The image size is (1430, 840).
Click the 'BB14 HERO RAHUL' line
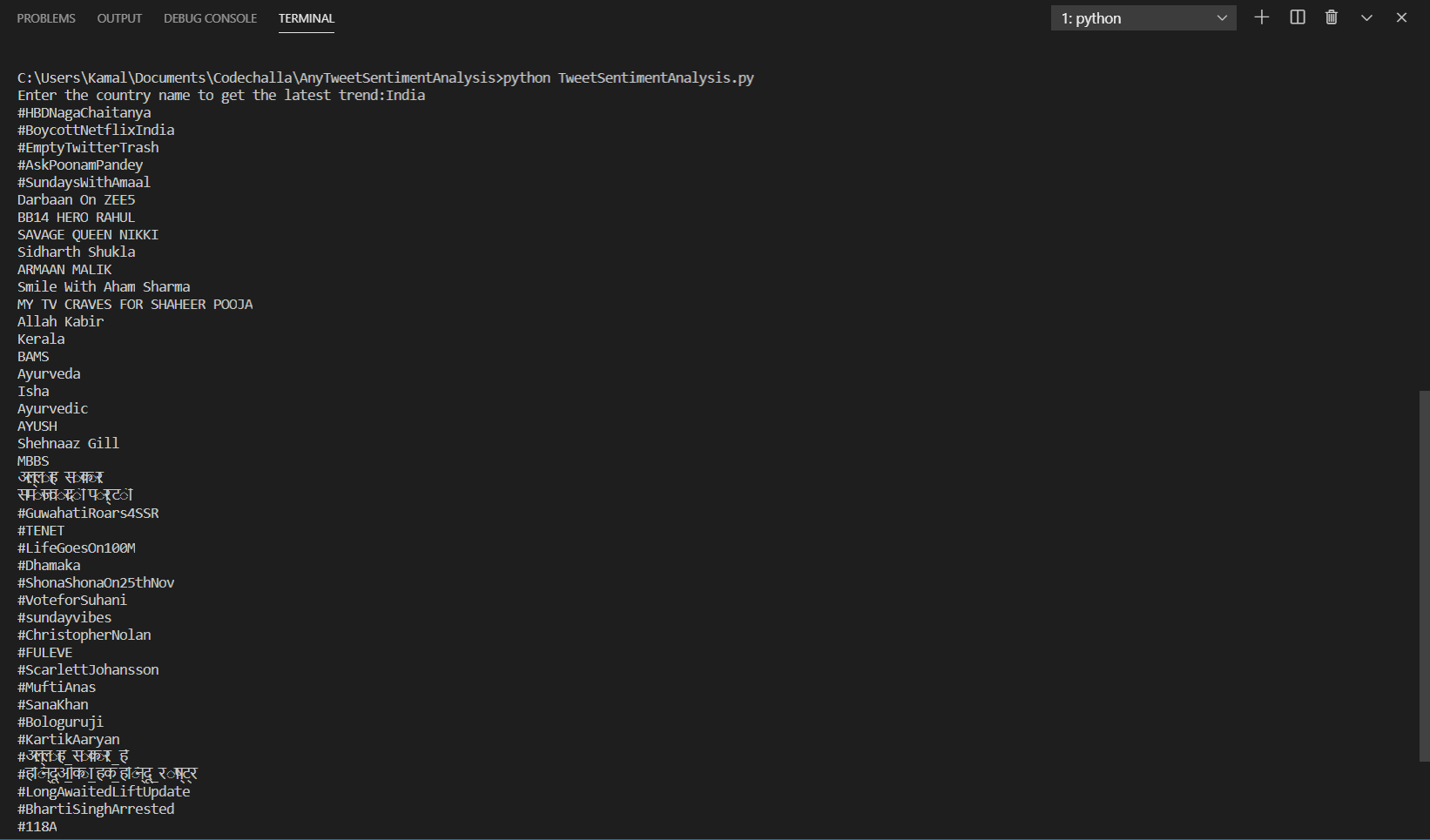[x=77, y=217]
